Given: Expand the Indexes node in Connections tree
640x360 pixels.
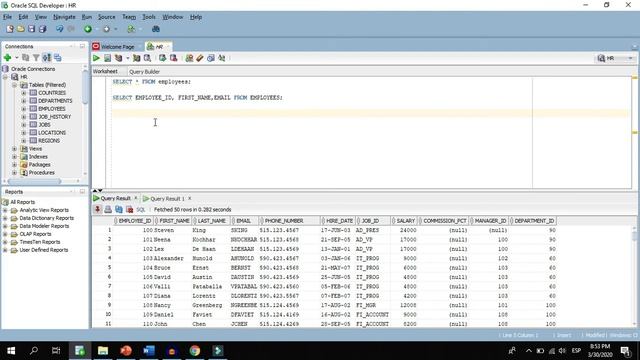Looking at the screenshot, I should coord(15,157).
